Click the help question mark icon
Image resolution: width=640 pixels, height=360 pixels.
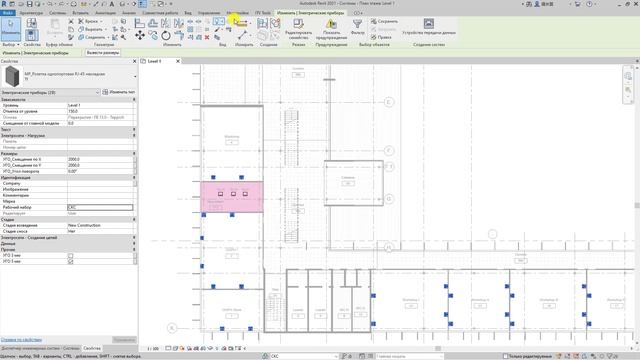(x=589, y=4)
